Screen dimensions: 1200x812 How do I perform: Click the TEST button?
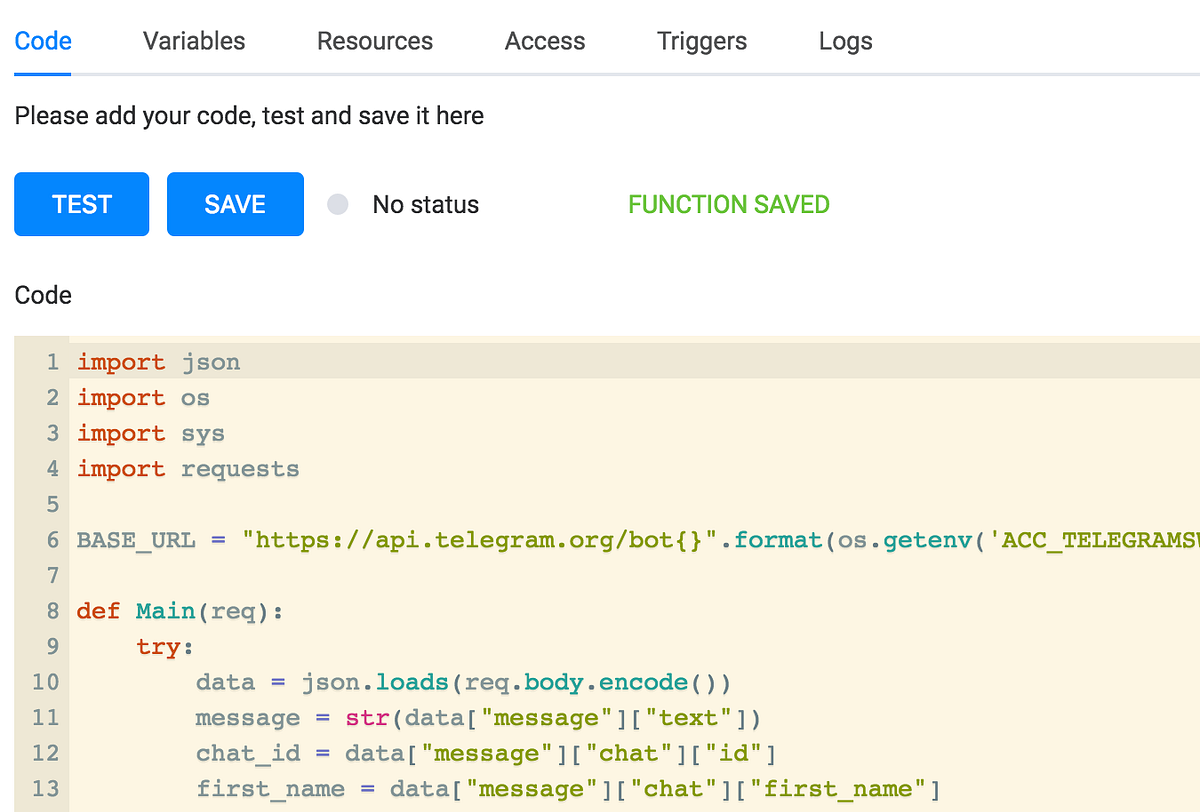pos(81,204)
